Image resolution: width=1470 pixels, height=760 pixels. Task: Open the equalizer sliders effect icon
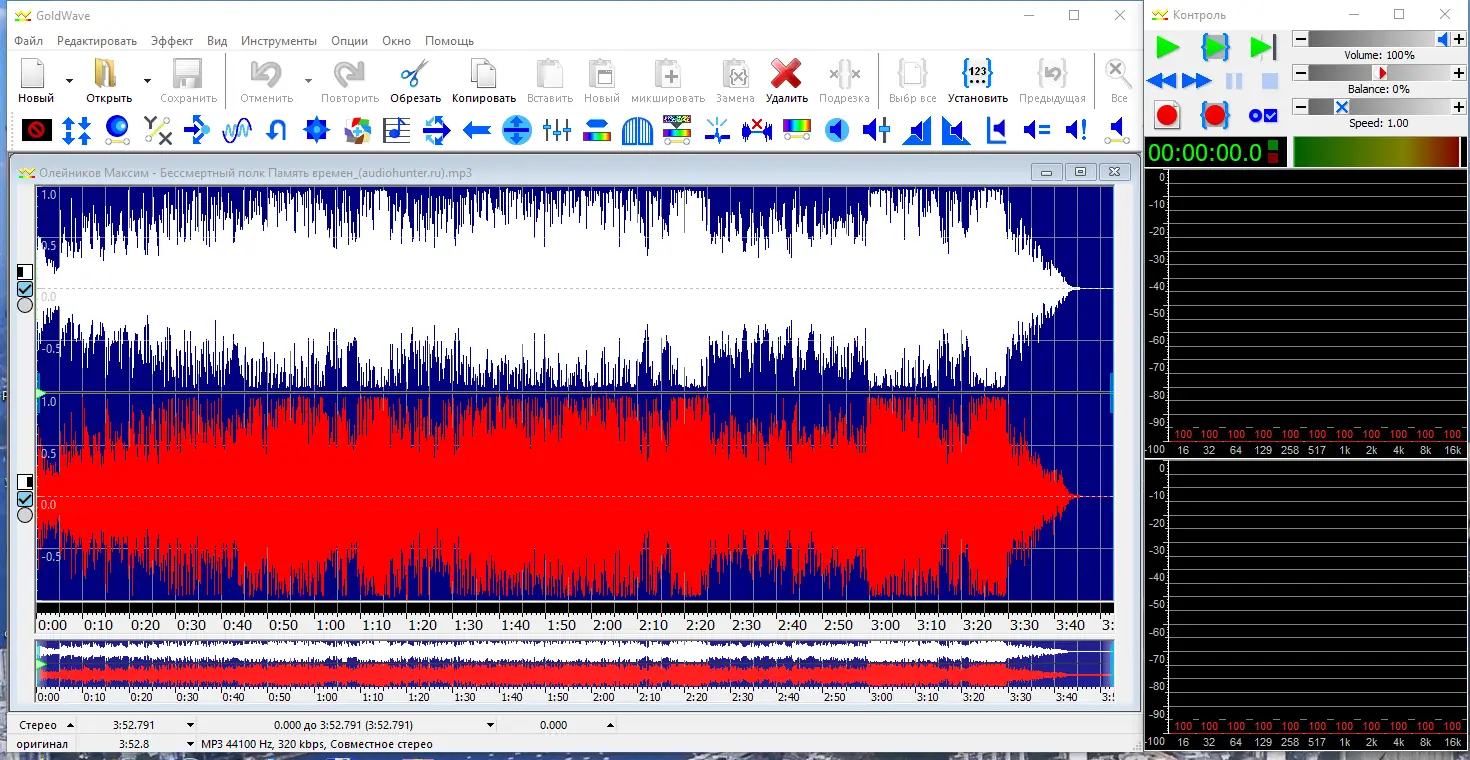pos(556,129)
